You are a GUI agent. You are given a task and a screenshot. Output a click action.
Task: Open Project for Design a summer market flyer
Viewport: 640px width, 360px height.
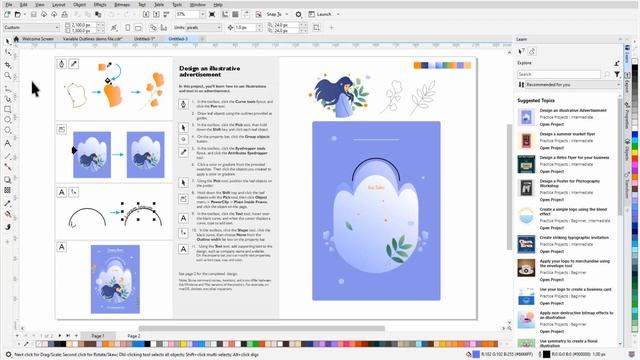551,148
